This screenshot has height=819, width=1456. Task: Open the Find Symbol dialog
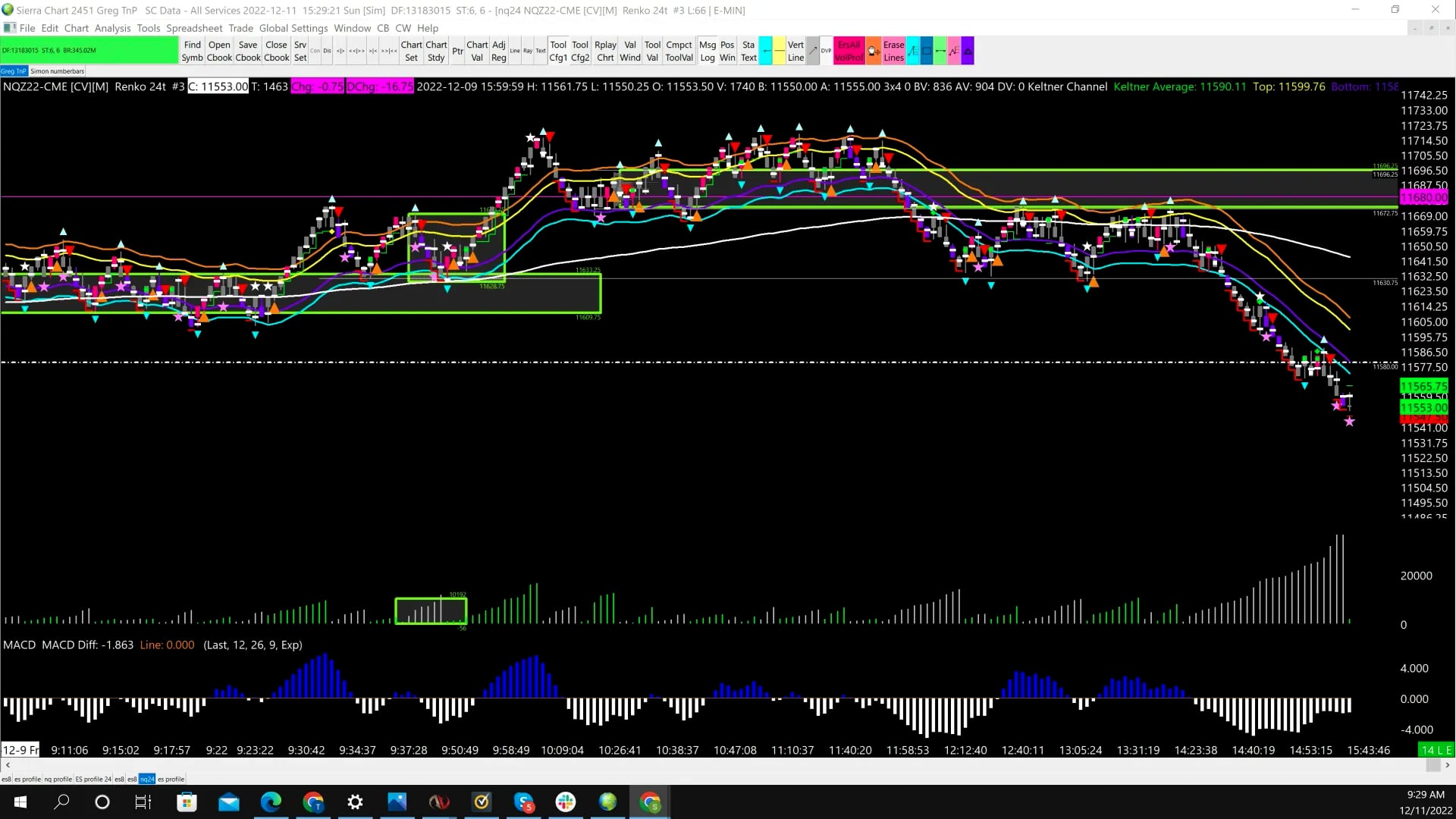pyautogui.click(x=192, y=51)
